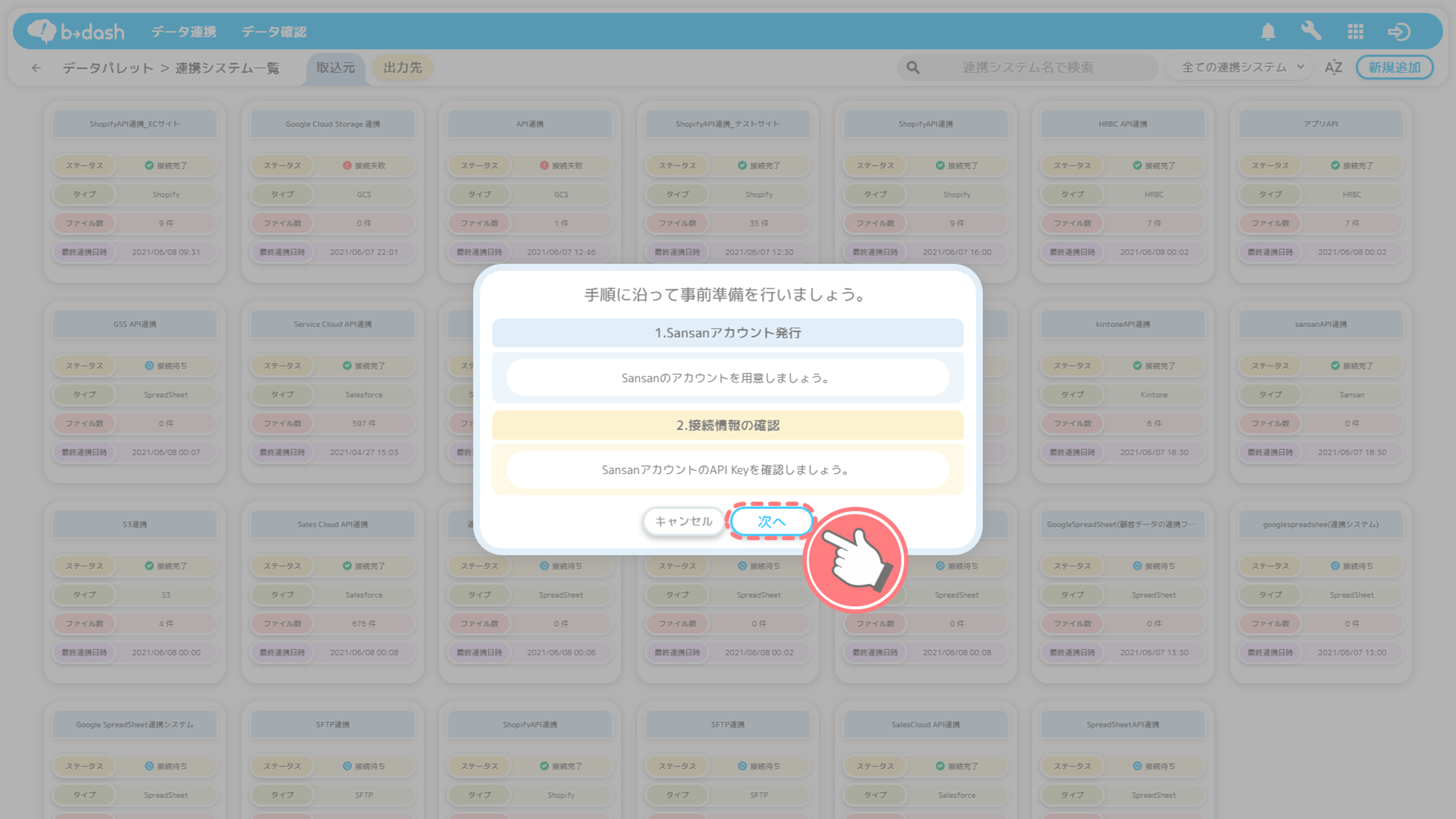Switch to the 取込元 tab
This screenshot has width=1456, height=819.
[x=336, y=68]
